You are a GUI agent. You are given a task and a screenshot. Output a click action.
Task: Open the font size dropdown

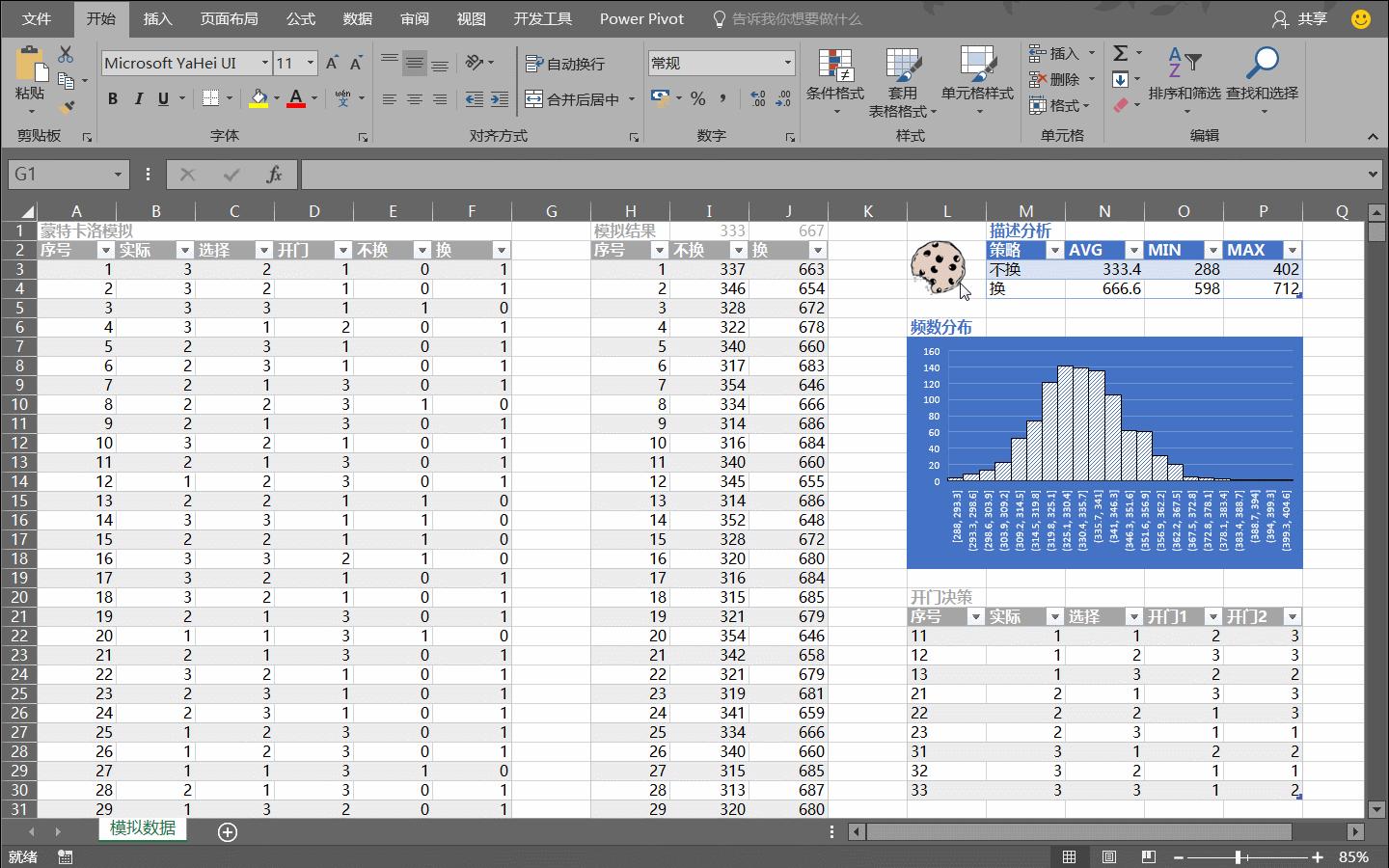click(x=311, y=64)
